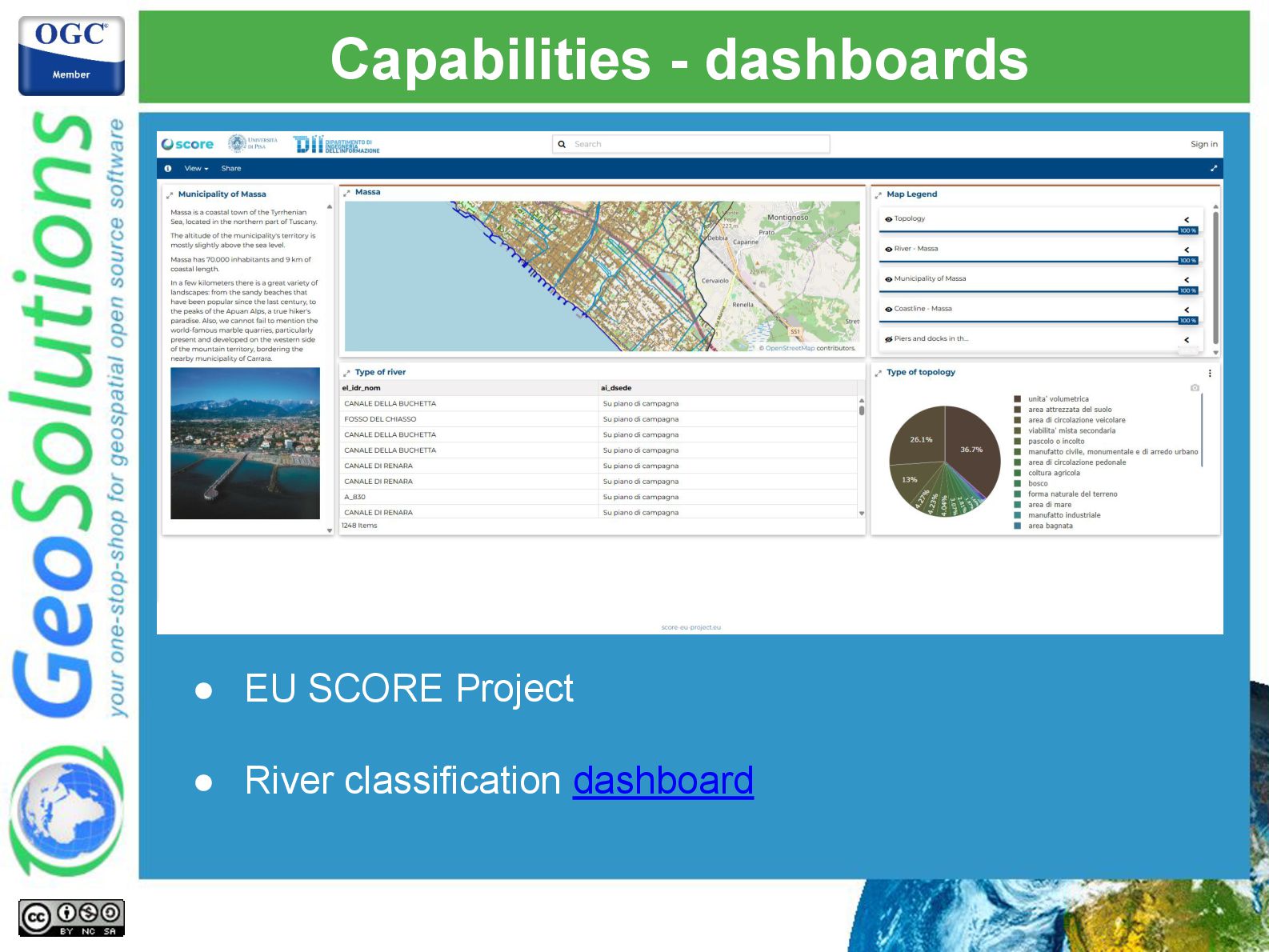Click the 13% pie chart slice
This screenshot has height=952, width=1269.
tap(910, 480)
